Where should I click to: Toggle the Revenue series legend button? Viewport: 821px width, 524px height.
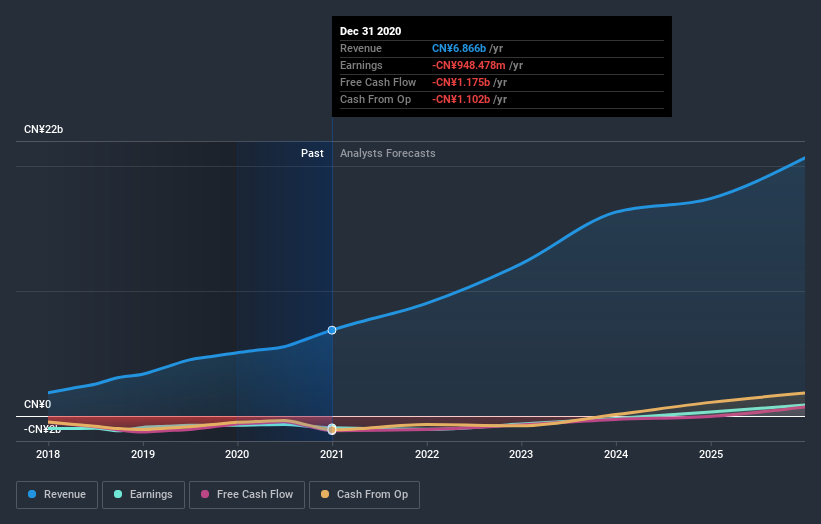point(57,495)
